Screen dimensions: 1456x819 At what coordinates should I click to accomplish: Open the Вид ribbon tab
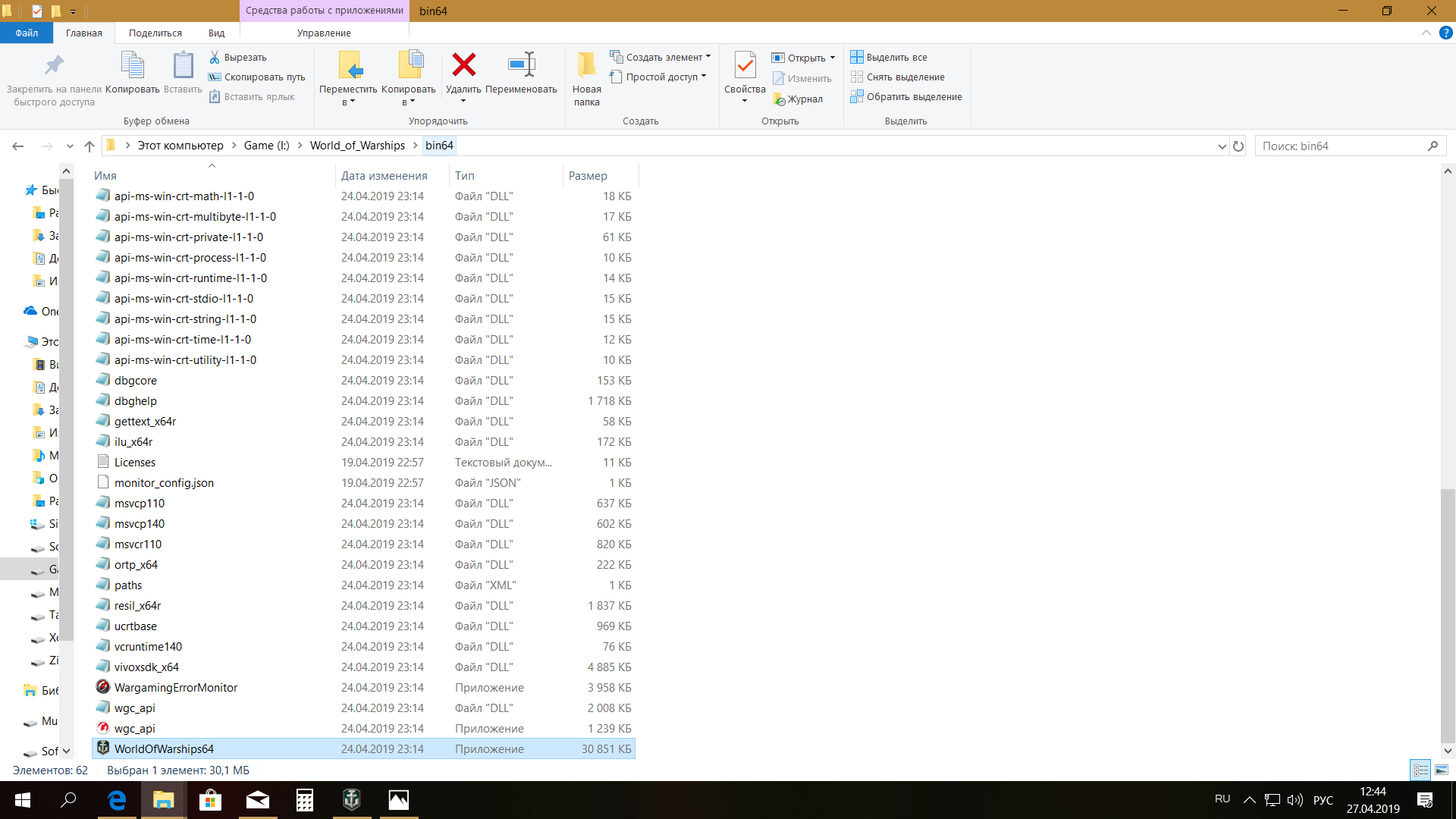coord(216,33)
